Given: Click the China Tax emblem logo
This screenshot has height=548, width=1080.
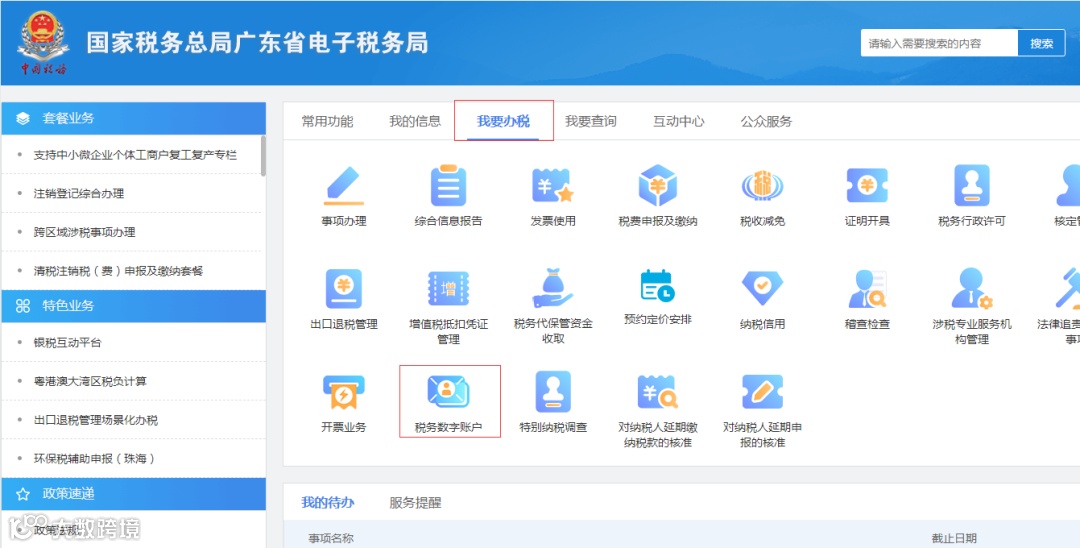Looking at the screenshot, I should (x=43, y=41).
